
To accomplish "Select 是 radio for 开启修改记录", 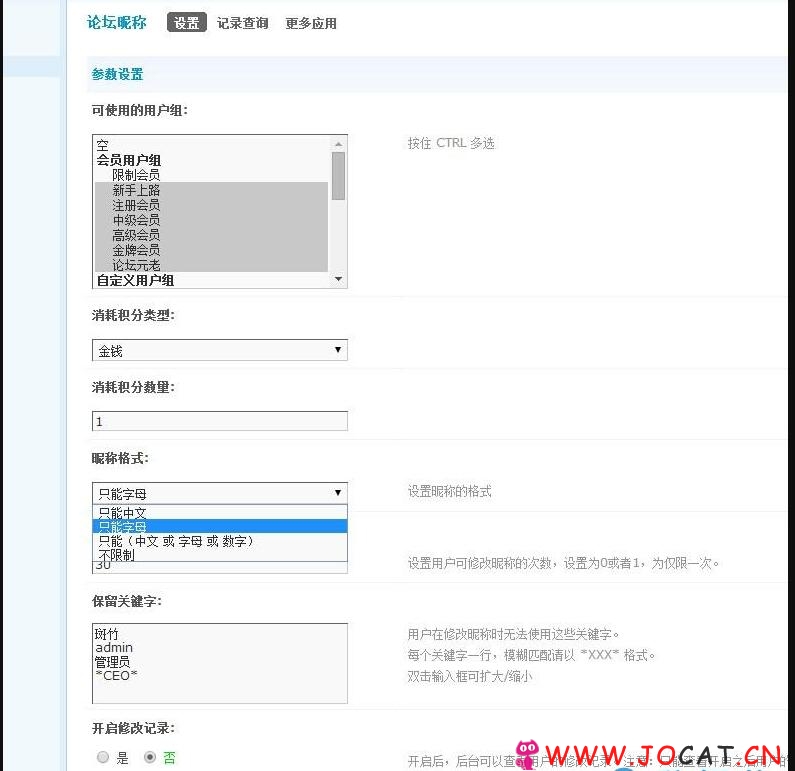I will [x=103, y=757].
